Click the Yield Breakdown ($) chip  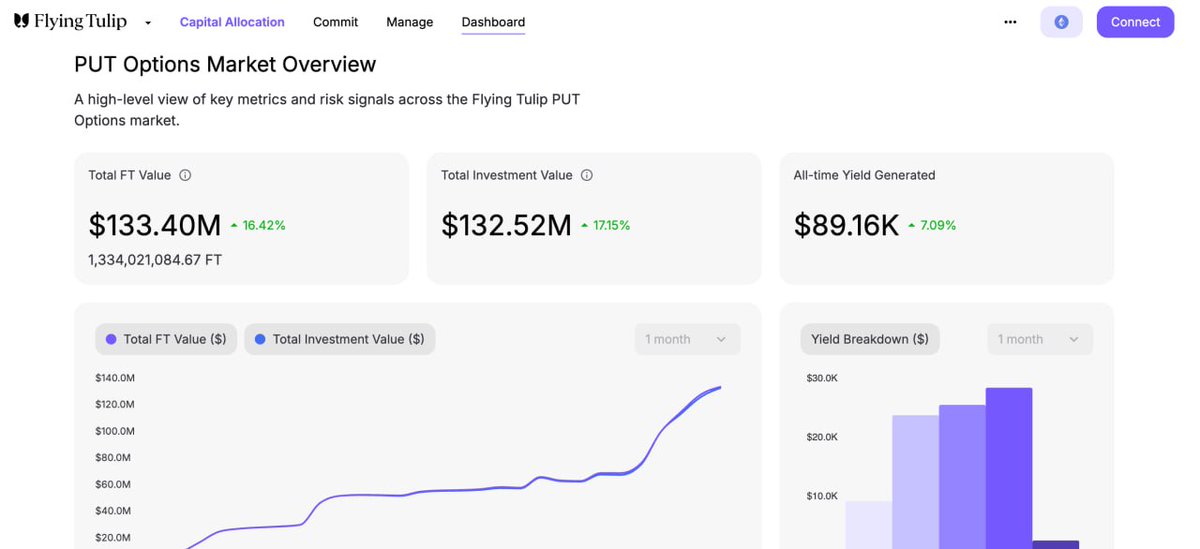coord(870,339)
